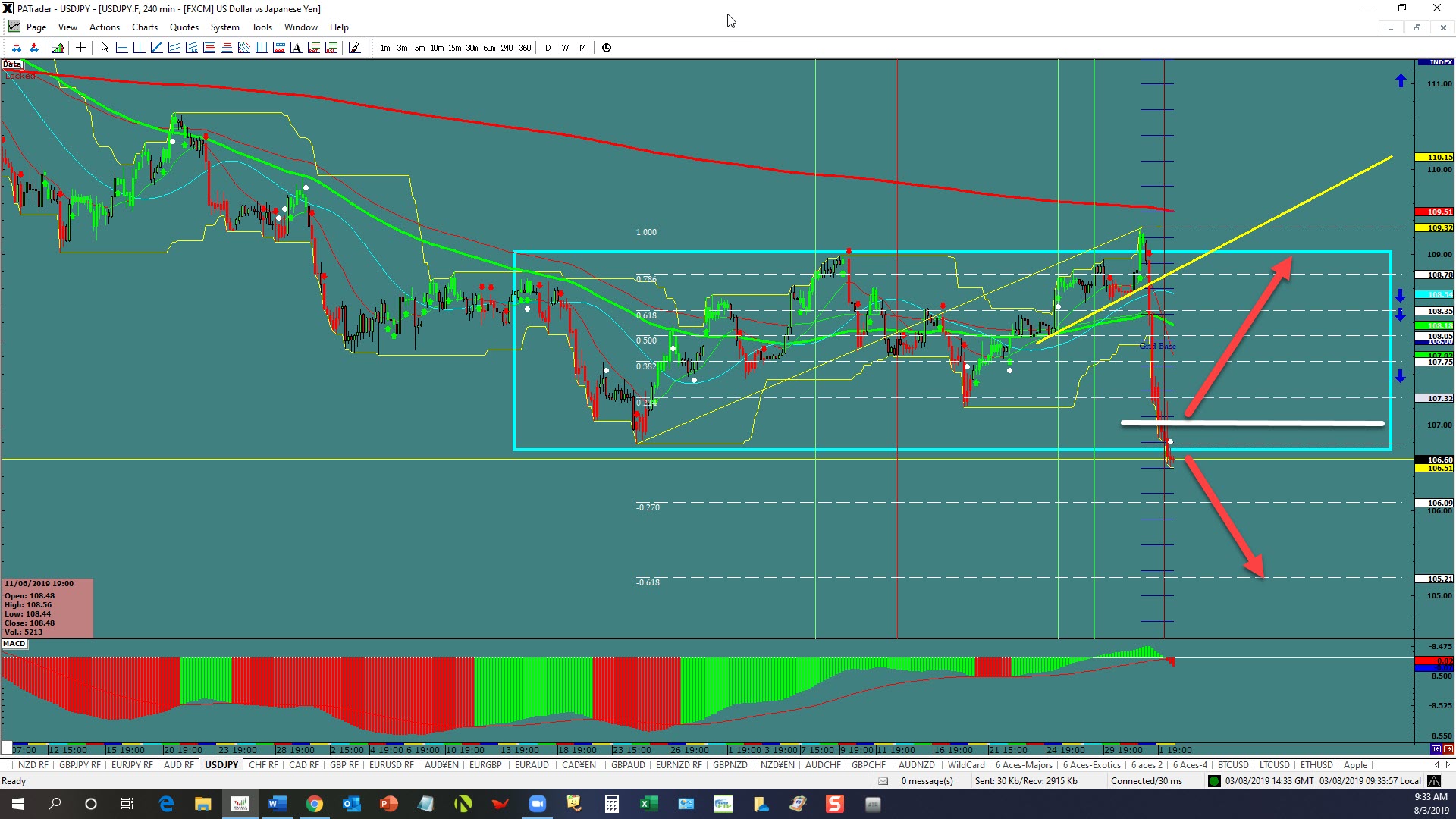Viewport: 1456px width, 819px height.
Task: Switch to 15m timeframe
Action: 454,48
